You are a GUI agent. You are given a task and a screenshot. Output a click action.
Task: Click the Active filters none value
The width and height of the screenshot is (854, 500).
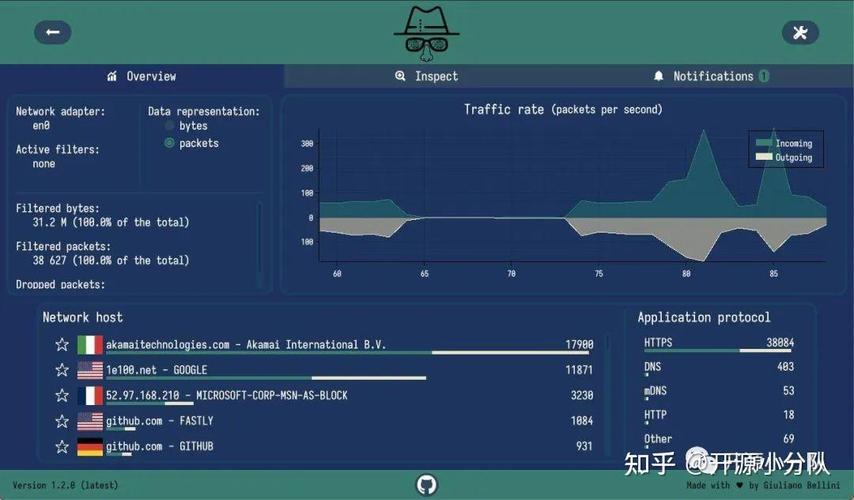tap(44, 163)
